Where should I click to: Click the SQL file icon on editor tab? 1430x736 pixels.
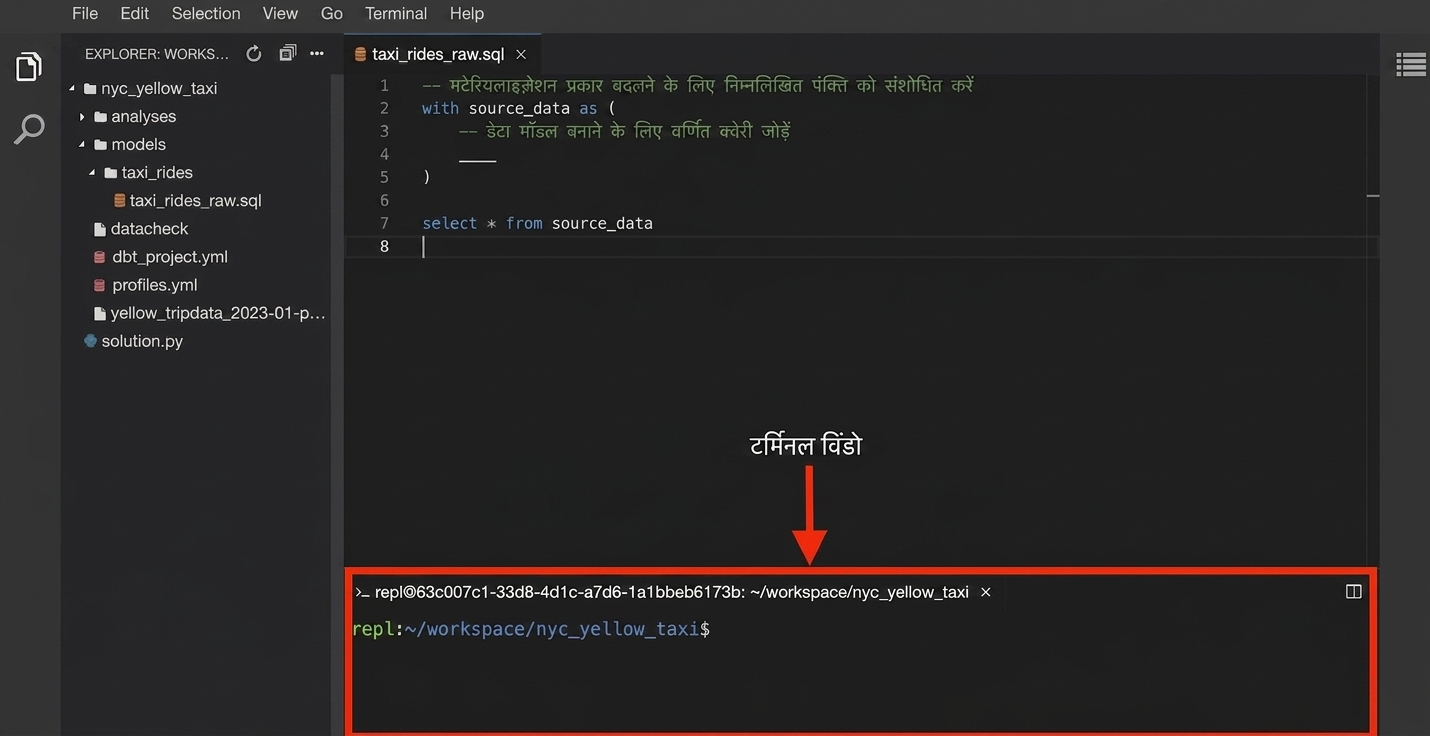(361, 54)
